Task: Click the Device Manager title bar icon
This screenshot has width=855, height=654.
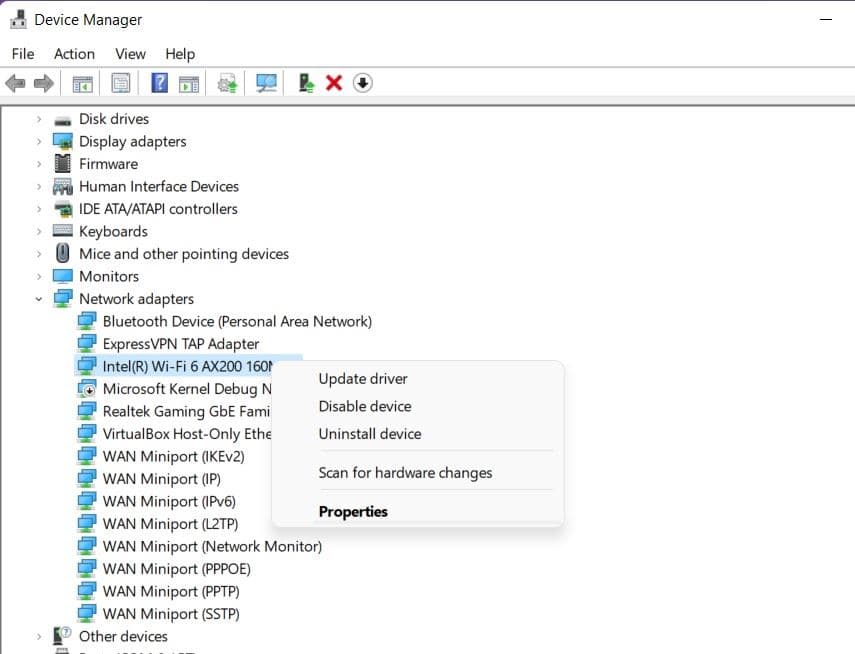Action: pos(18,20)
